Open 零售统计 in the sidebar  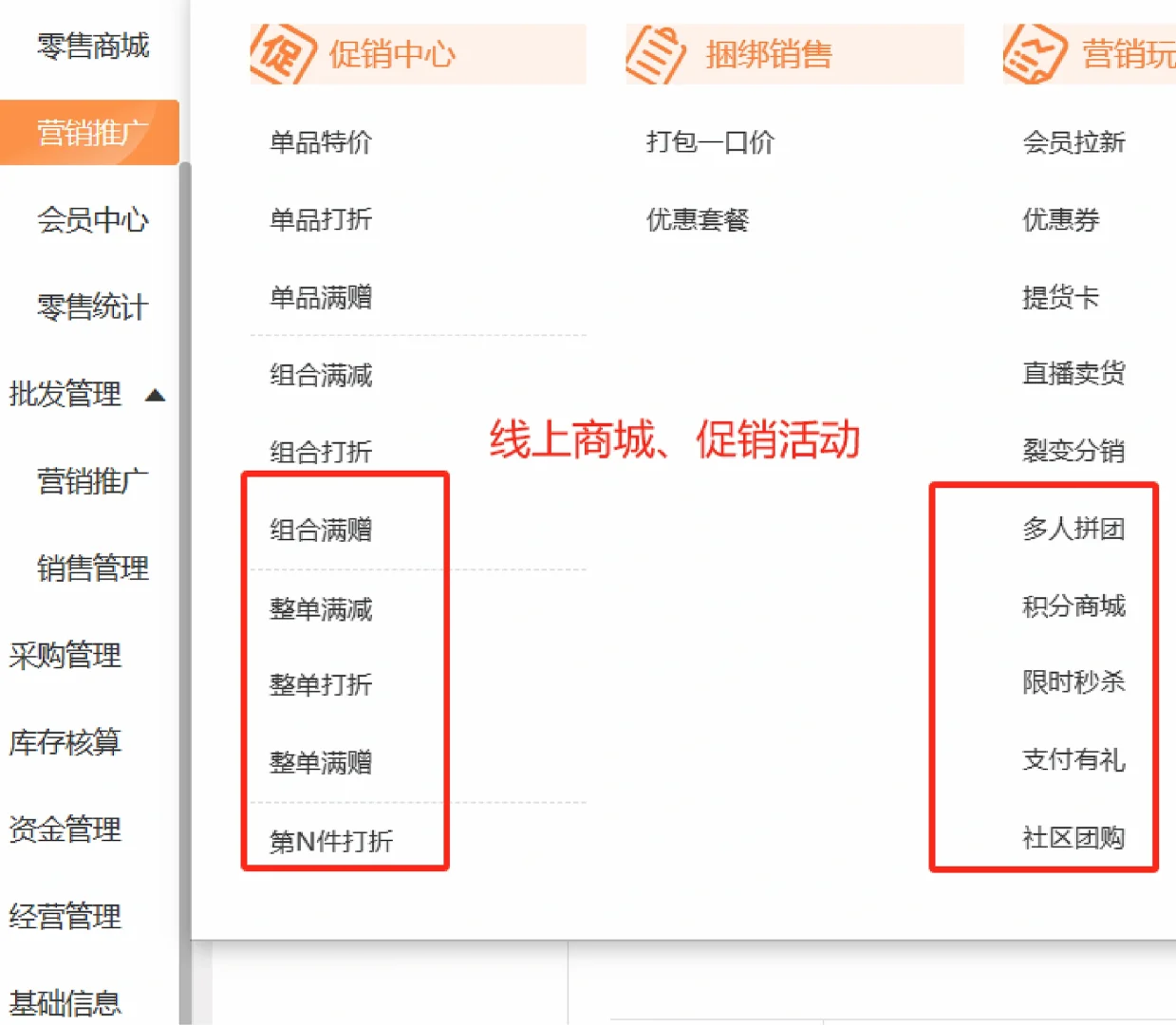coord(93,307)
